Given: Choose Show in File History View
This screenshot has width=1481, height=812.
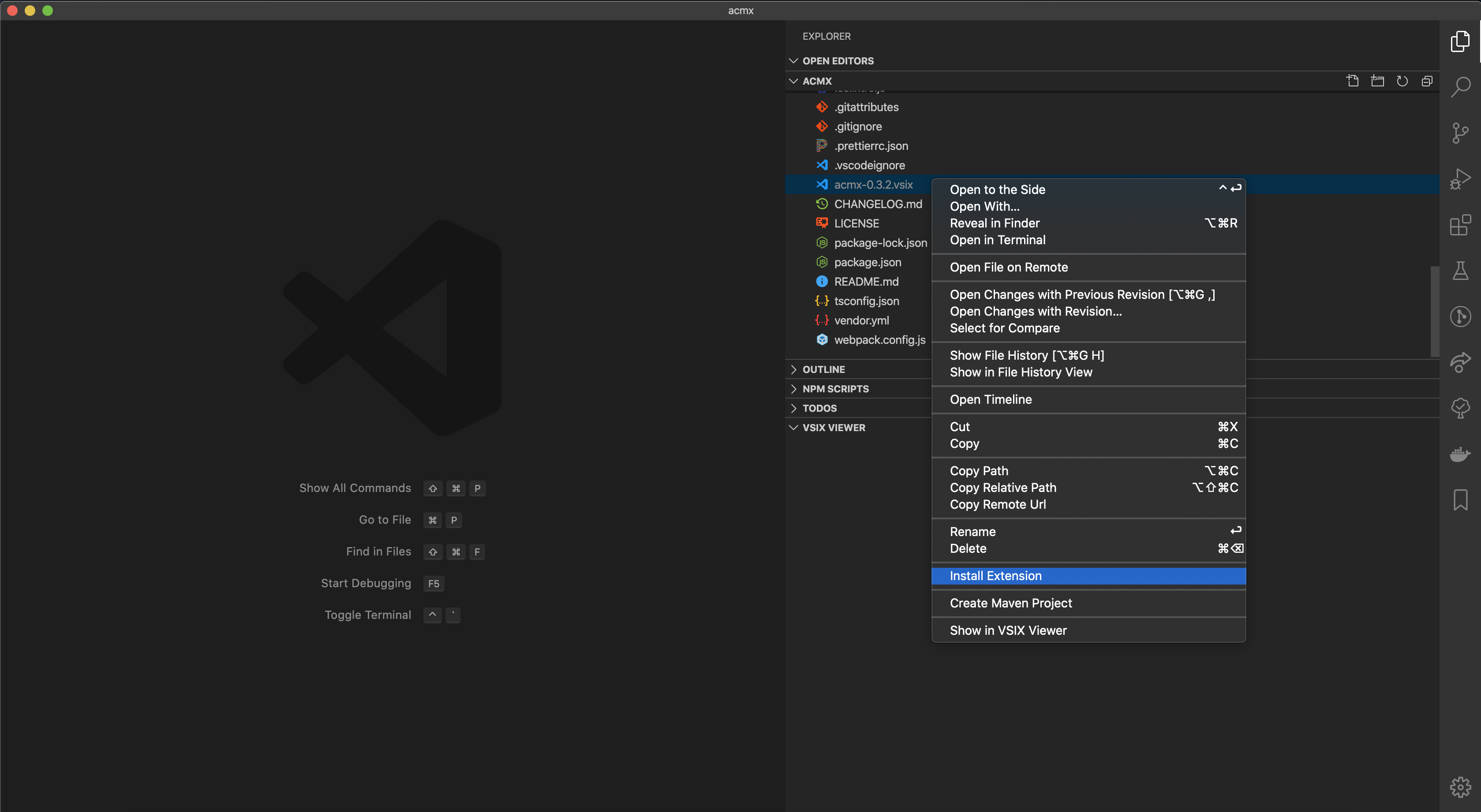Looking at the screenshot, I should tap(1088, 372).
